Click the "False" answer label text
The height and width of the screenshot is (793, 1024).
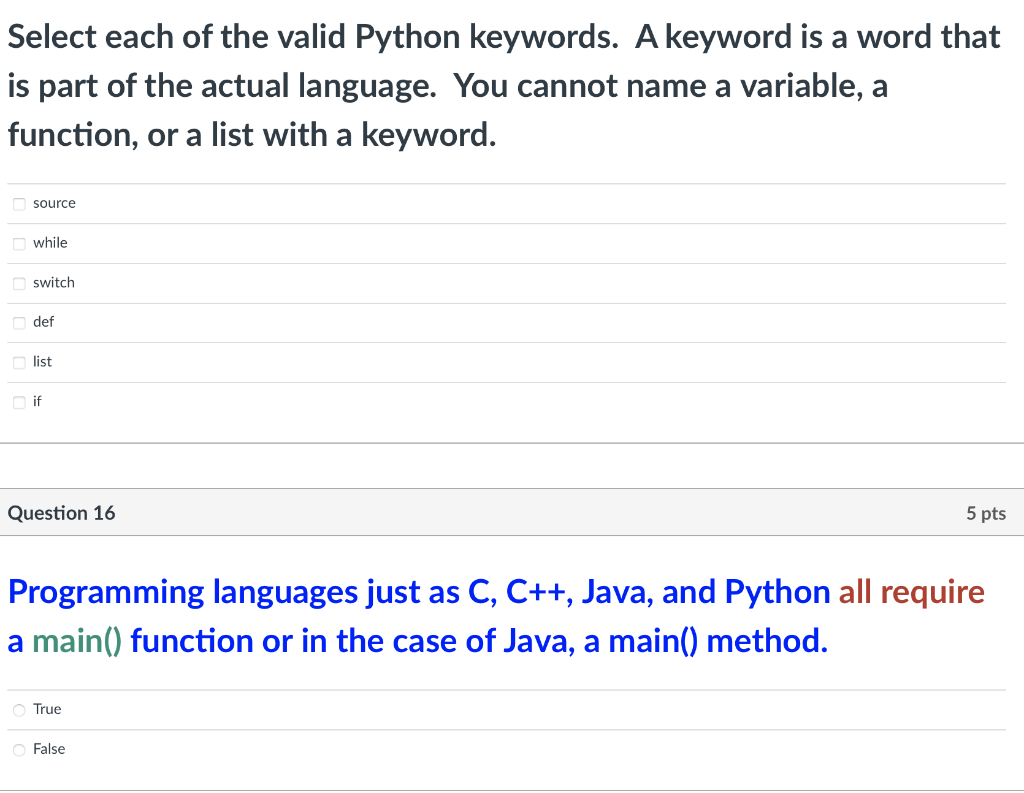pyautogui.click(x=49, y=749)
